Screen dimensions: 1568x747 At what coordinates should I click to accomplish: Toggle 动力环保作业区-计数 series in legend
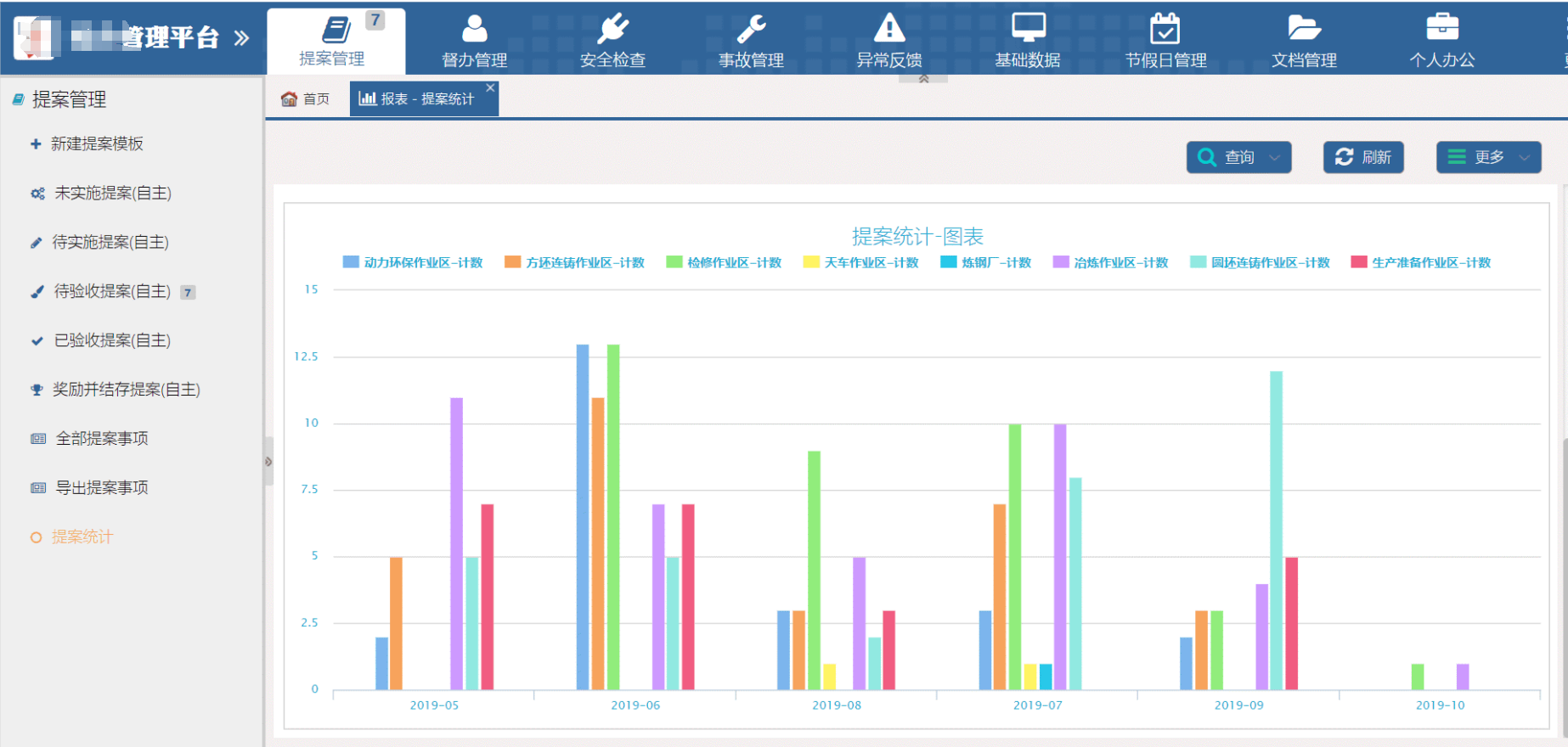click(x=413, y=262)
